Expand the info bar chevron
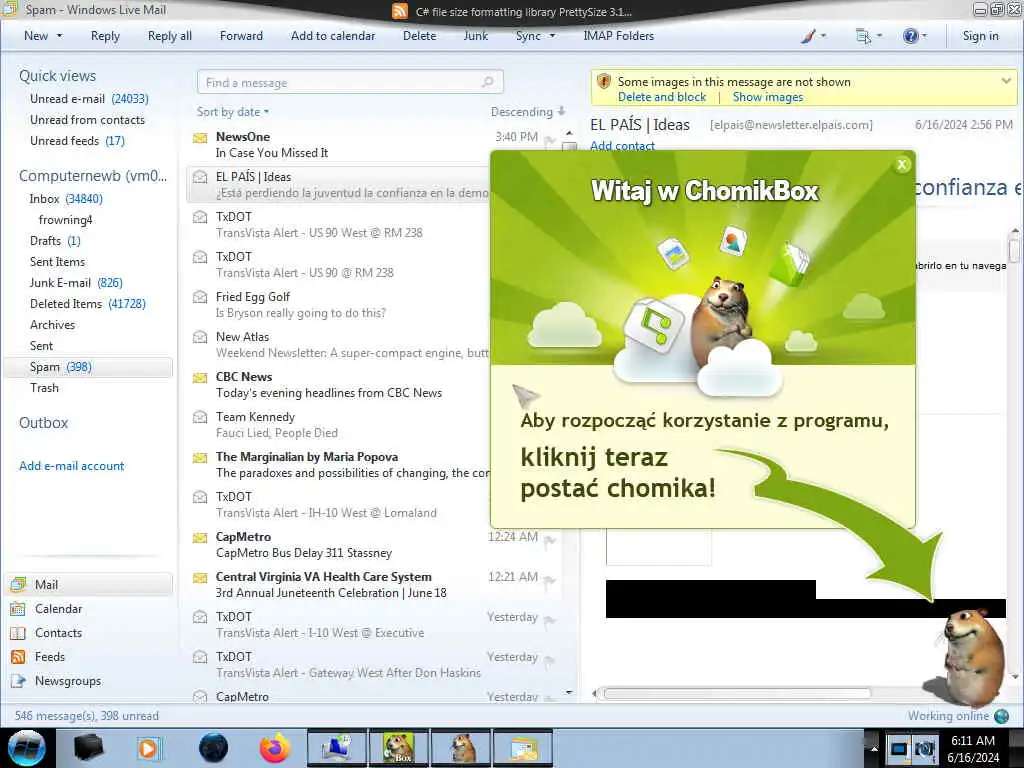Screen dimensions: 1024x768 pyautogui.click(x=1006, y=81)
